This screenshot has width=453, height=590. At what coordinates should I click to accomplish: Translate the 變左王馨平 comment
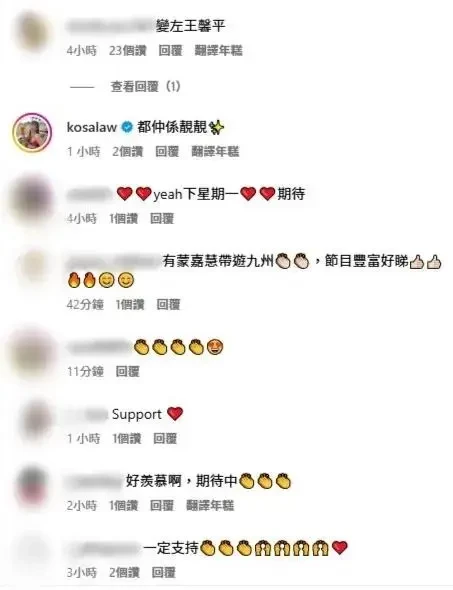point(218,50)
